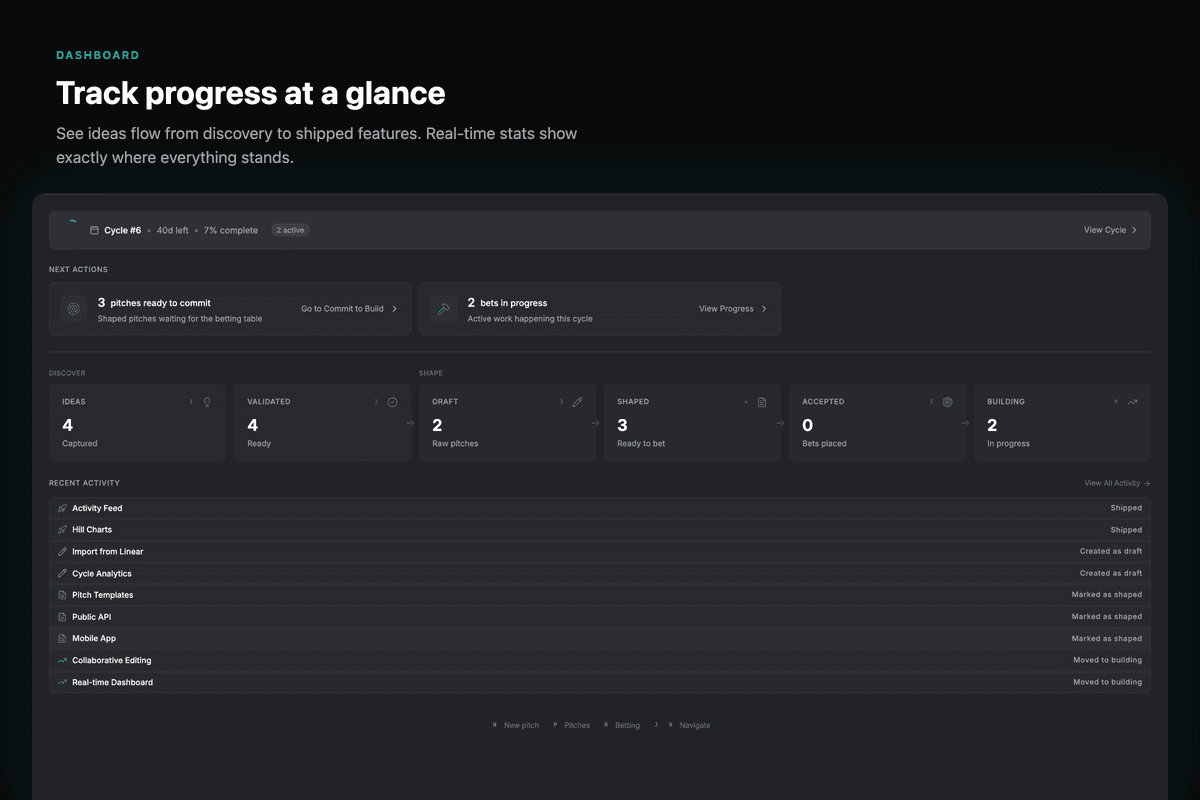Viewport: 1200px width, 800px height.
Task: Click the icon beside 3 pitches ready to commit
Action: [73, 309]
